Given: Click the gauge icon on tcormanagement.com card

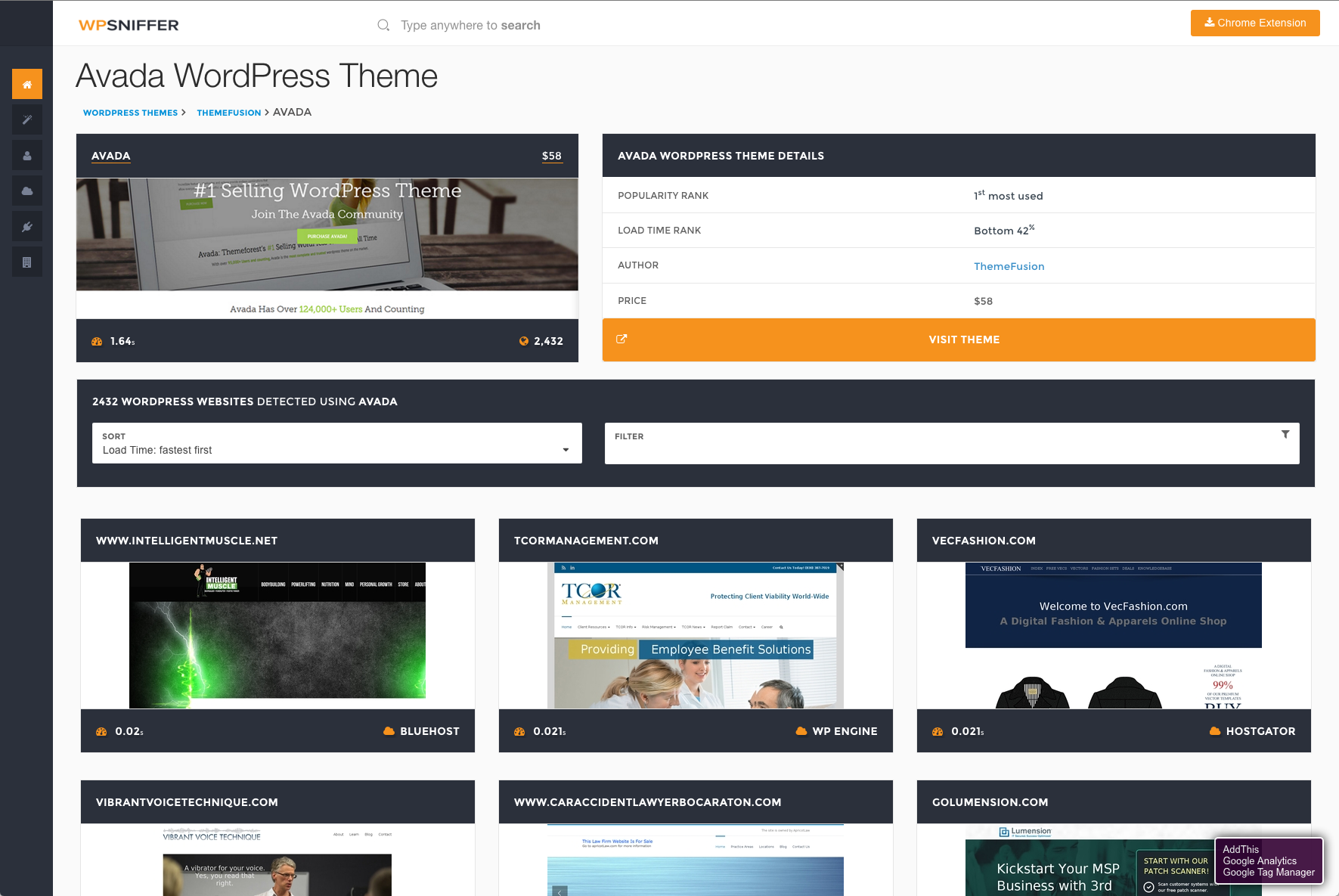Looking at the screenshot, I should pos(519,731).
